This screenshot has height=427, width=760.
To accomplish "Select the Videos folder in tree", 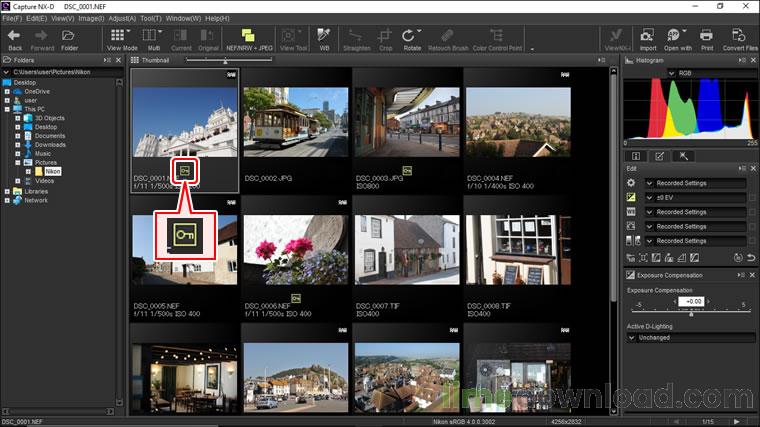I will click(x=44, y=181).
